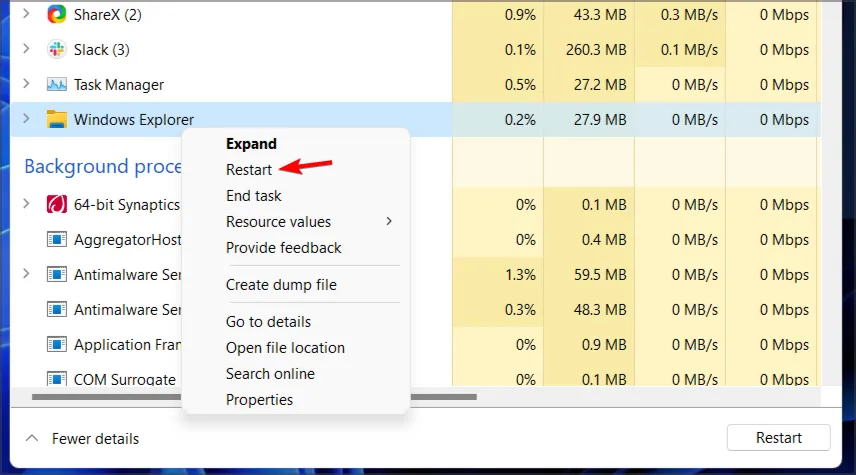This screenshot has width=856, height=475.
Task: Click the AggregatorHost process icon
Action: (57, 240)
